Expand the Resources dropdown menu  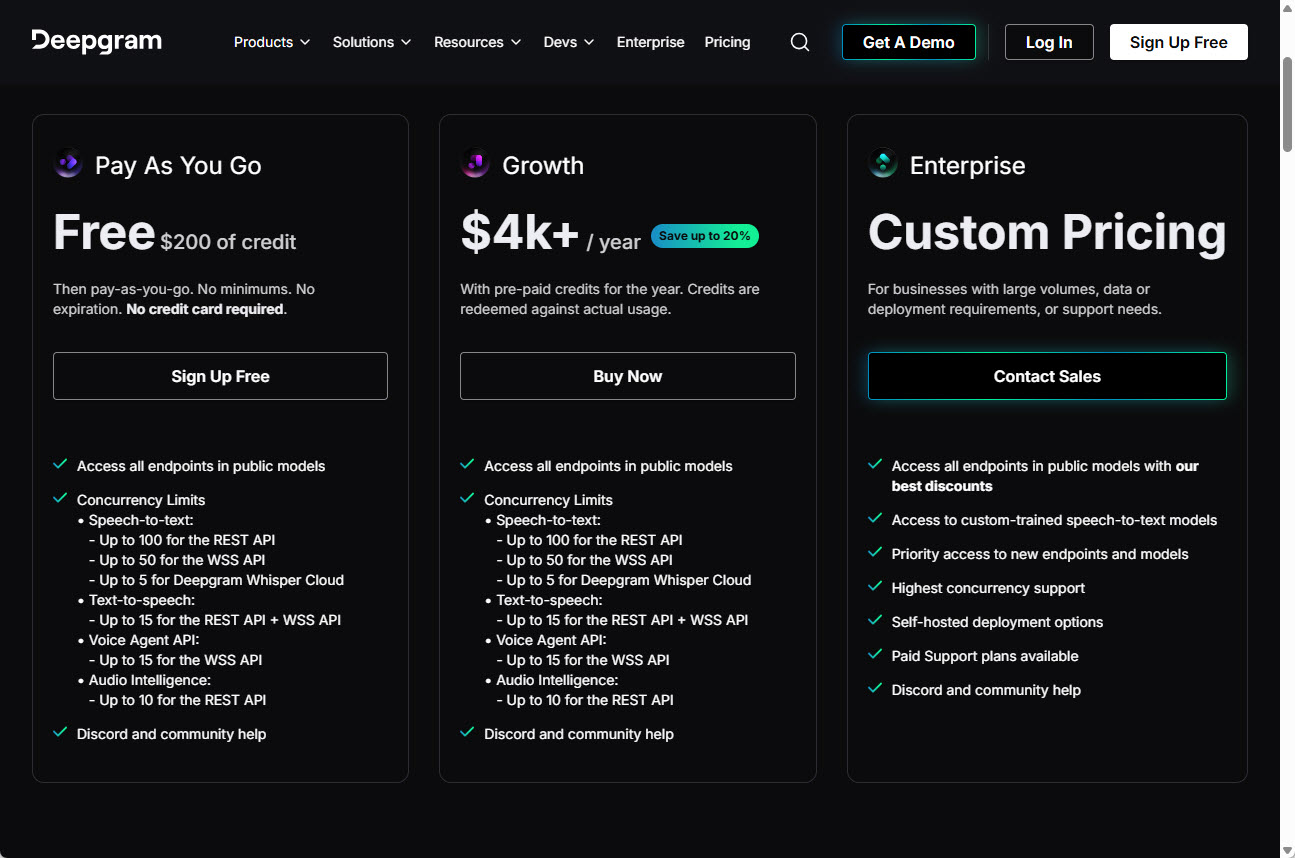click(478, 42)
